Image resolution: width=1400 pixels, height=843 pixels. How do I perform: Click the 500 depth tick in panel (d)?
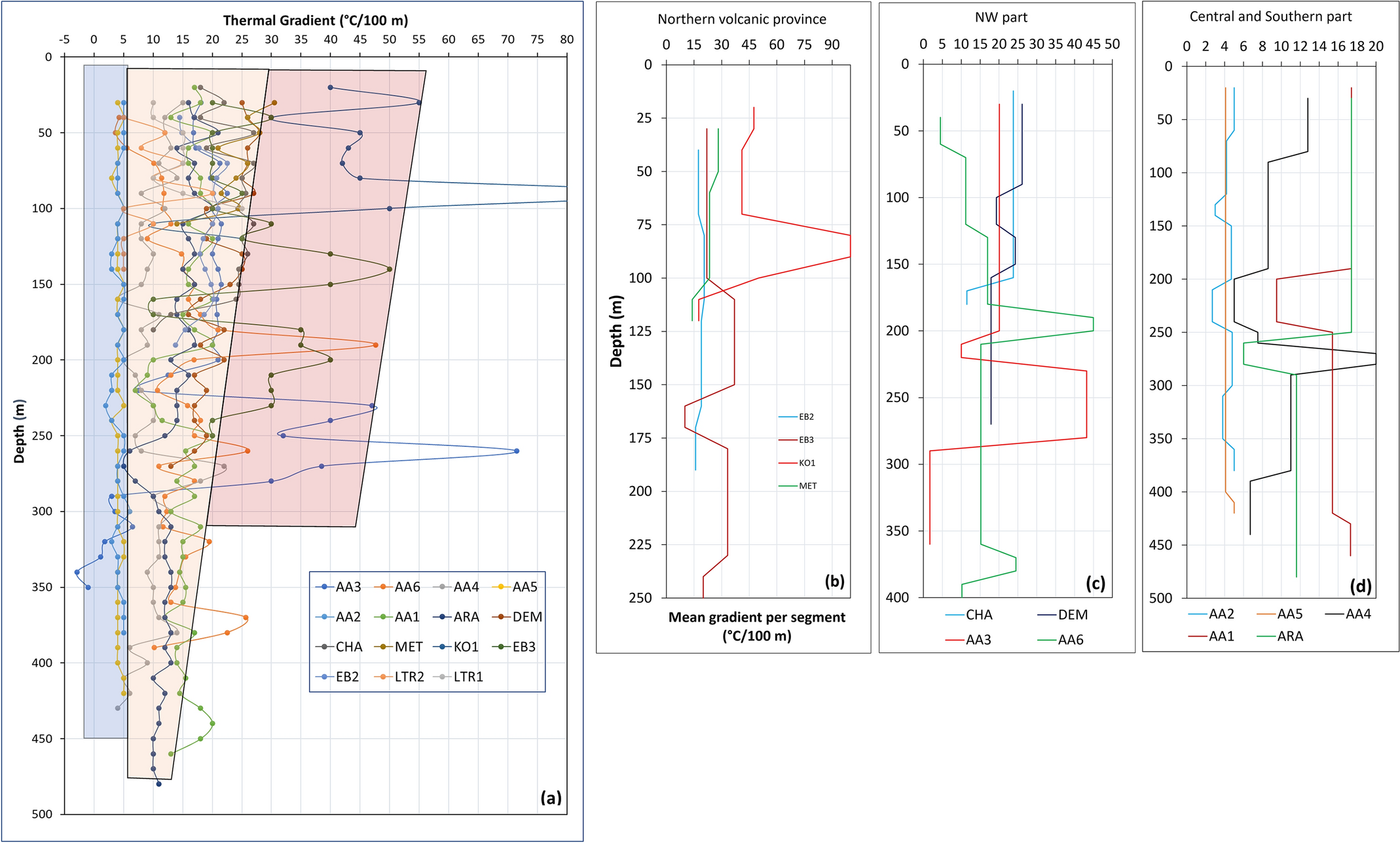[x=1160, y=598]
